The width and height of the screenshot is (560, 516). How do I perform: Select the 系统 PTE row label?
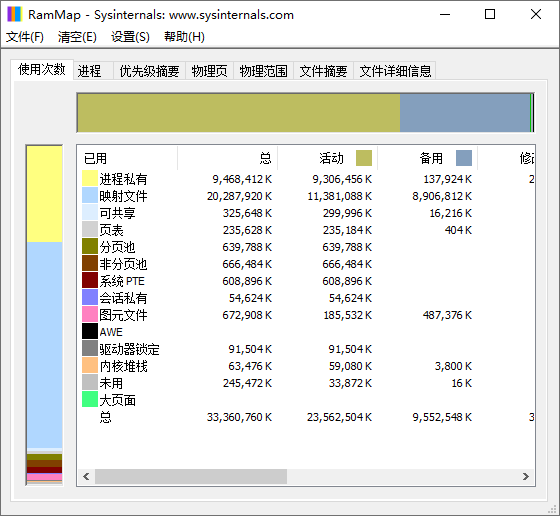tap(122, 281)
